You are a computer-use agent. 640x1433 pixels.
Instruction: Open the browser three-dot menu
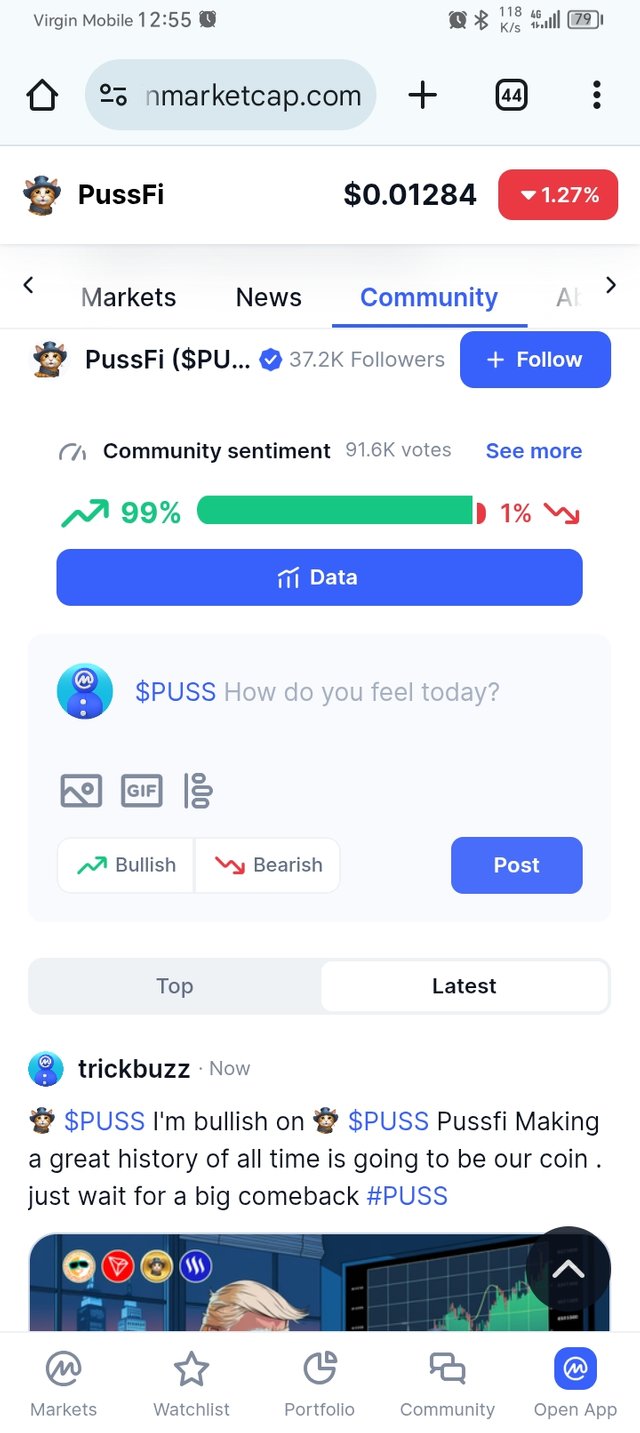point(596,95)
